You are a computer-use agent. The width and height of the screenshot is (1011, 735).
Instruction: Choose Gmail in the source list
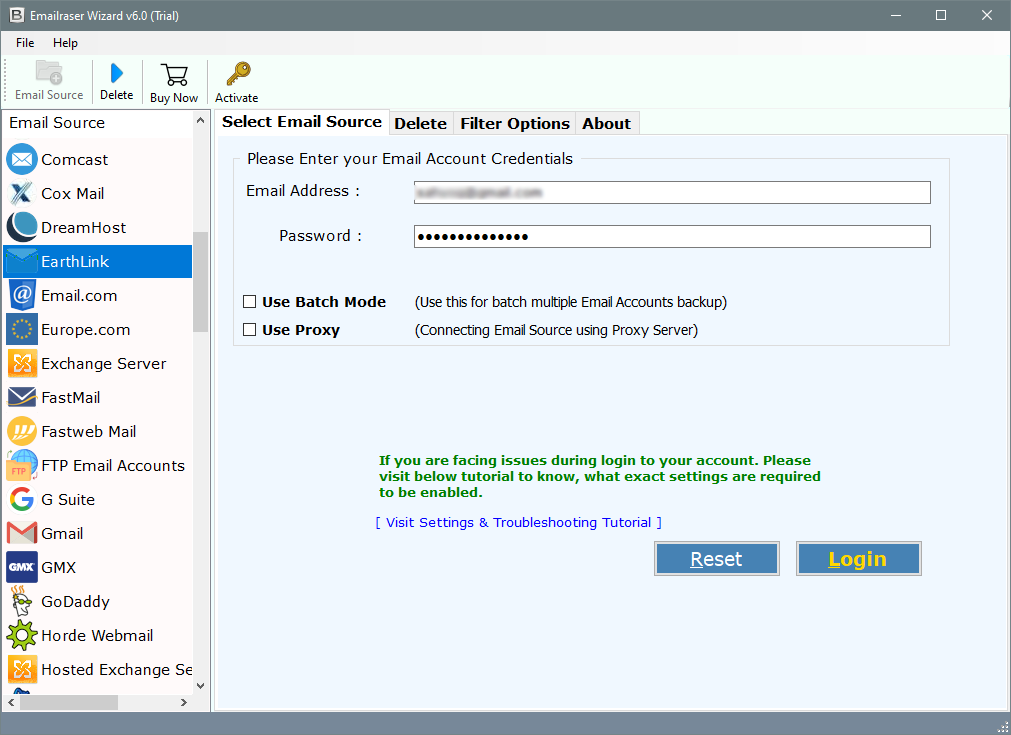click(98, 533)
